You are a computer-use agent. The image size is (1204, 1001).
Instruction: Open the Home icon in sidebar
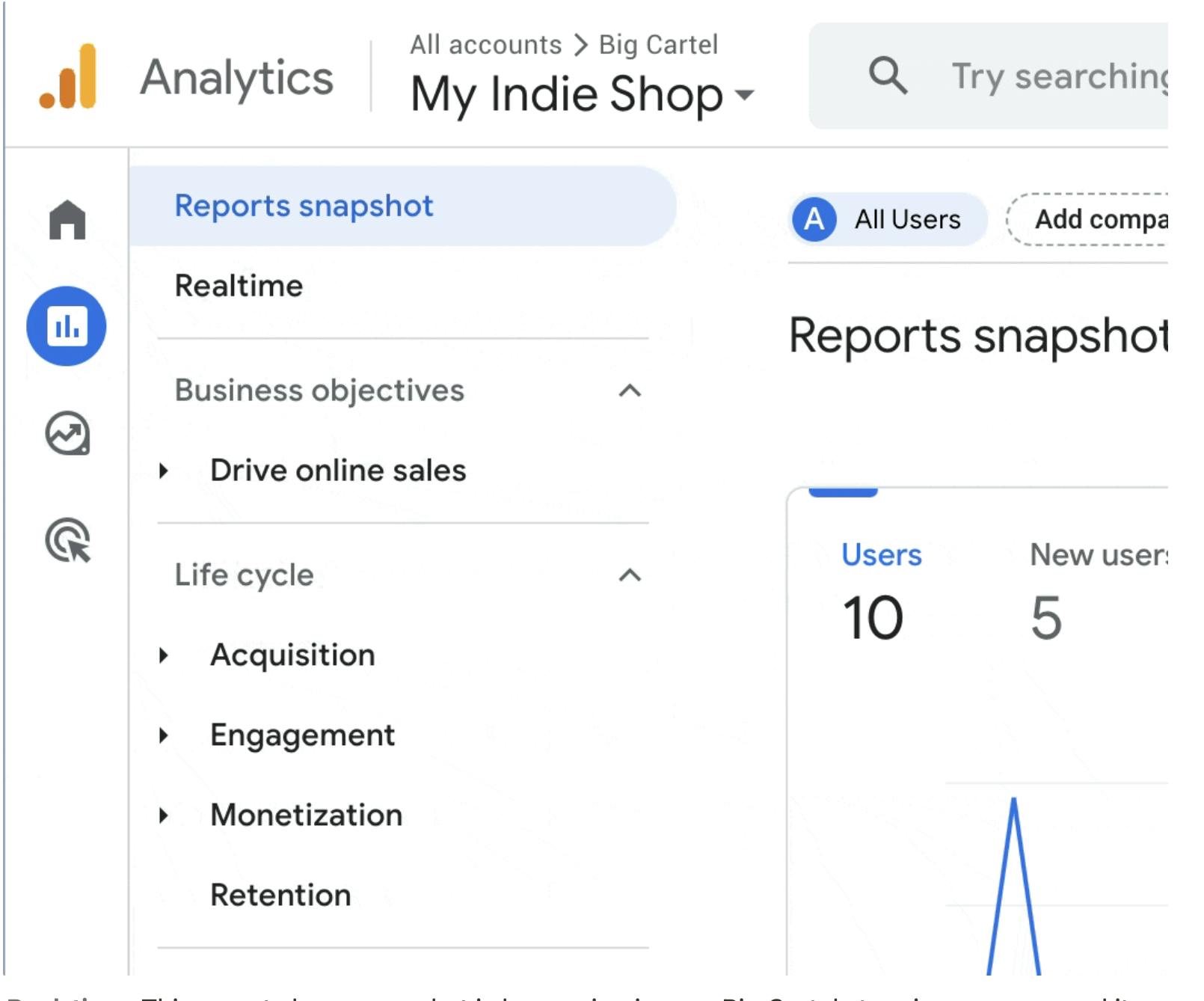tap(67, 219)
